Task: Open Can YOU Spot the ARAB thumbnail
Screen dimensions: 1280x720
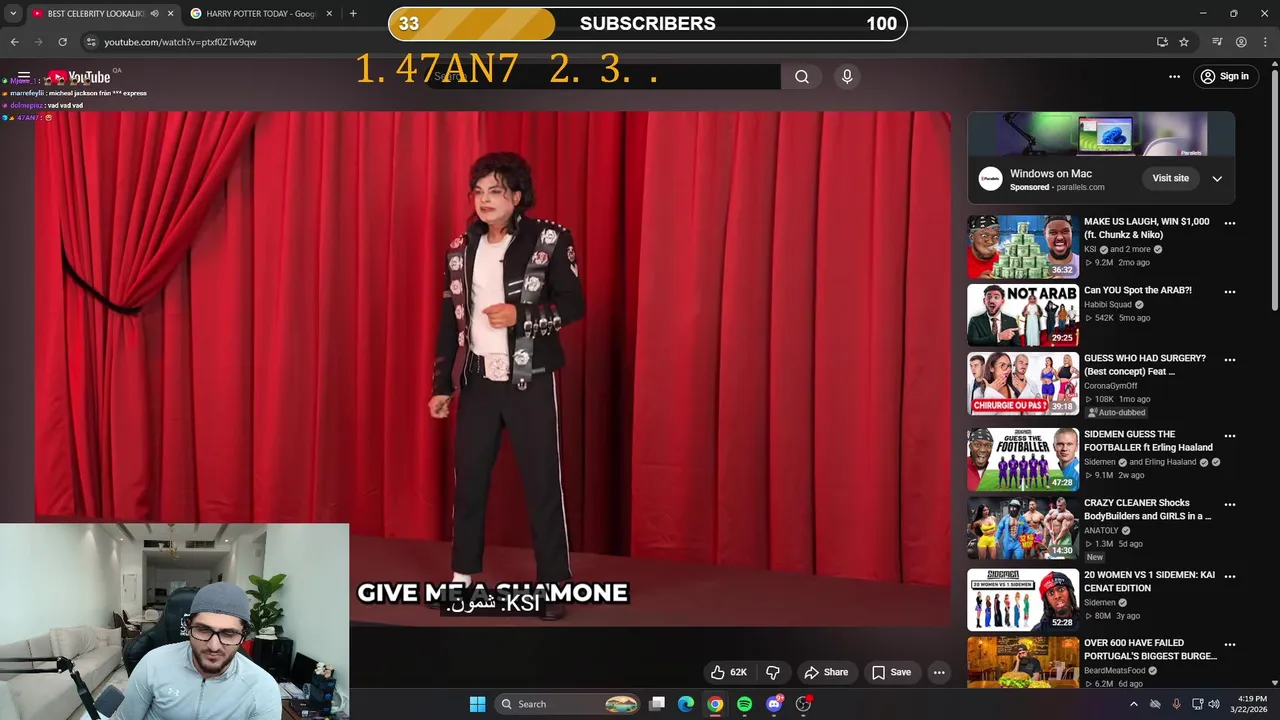Action: pos(1022,315)
